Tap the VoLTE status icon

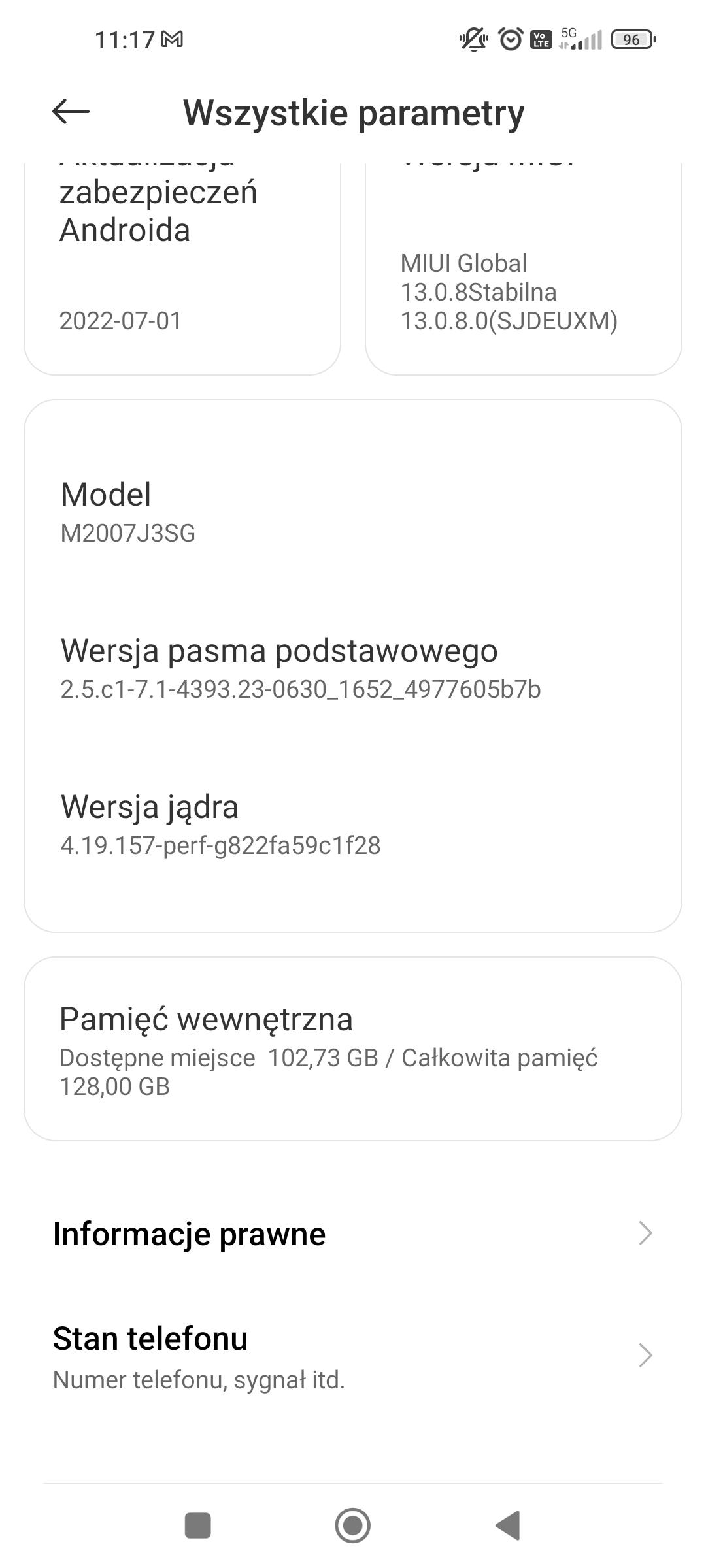click(541, 40)
